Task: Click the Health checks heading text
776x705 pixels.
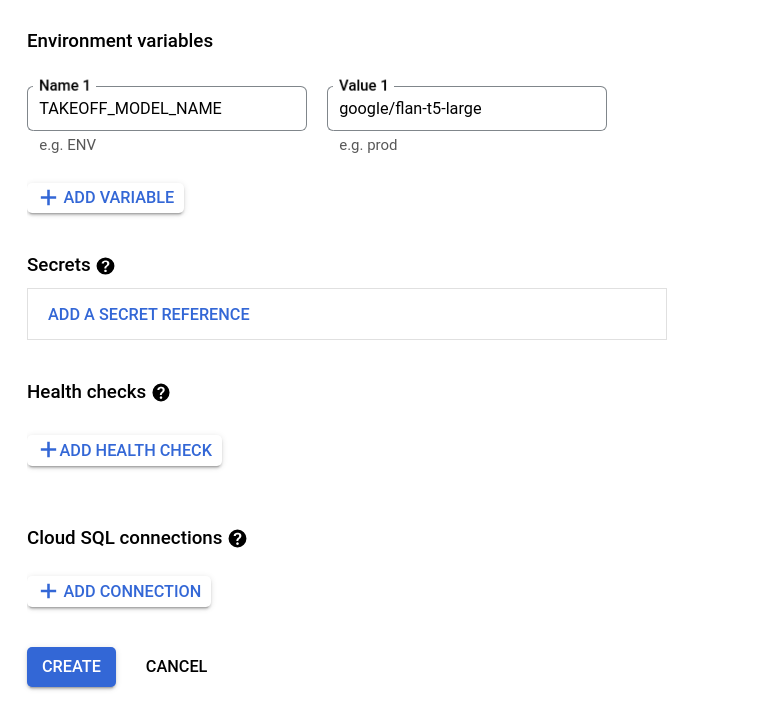Action: click(x=86, y=391)
